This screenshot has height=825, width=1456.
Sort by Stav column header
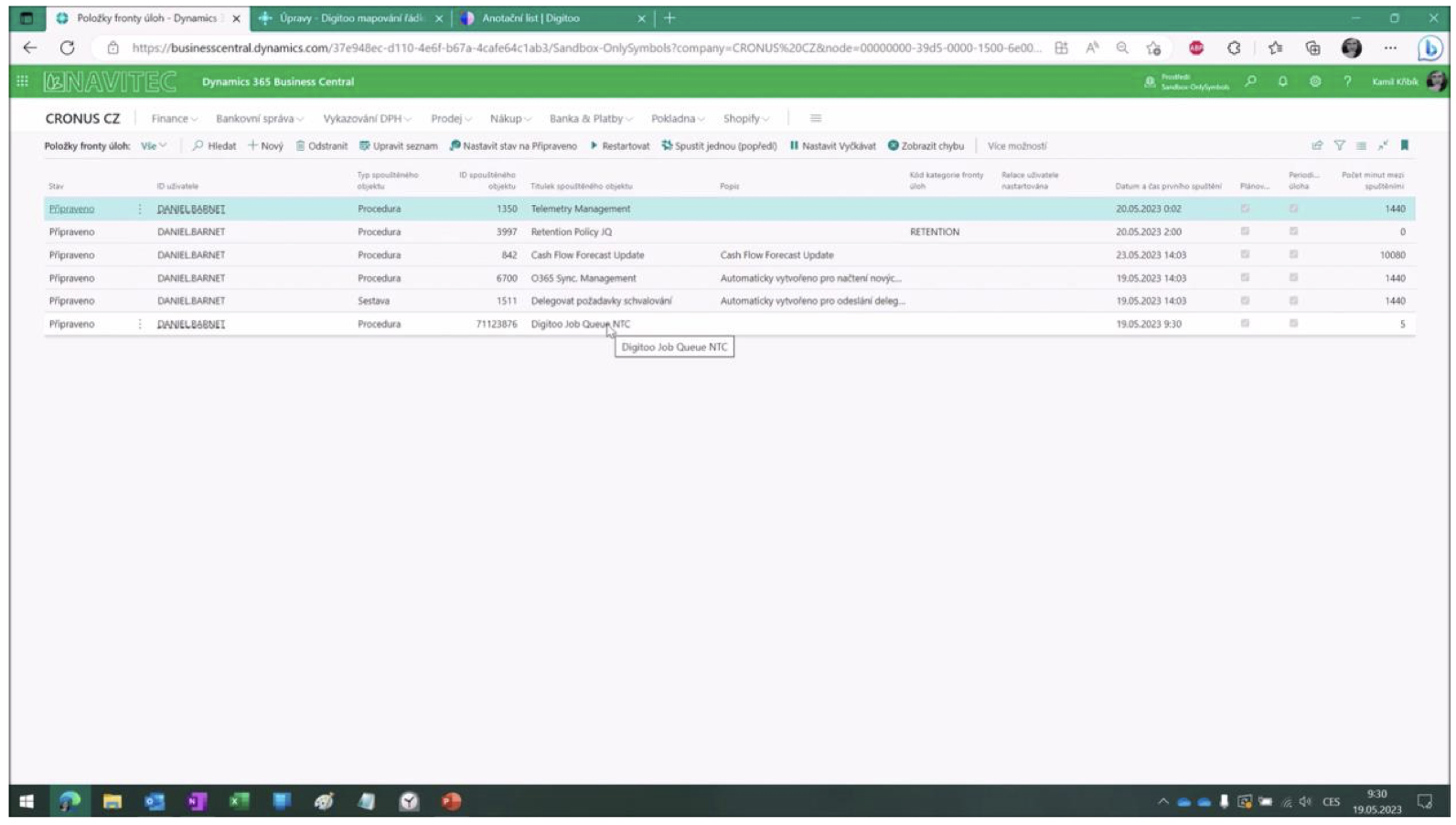(56, 186)
